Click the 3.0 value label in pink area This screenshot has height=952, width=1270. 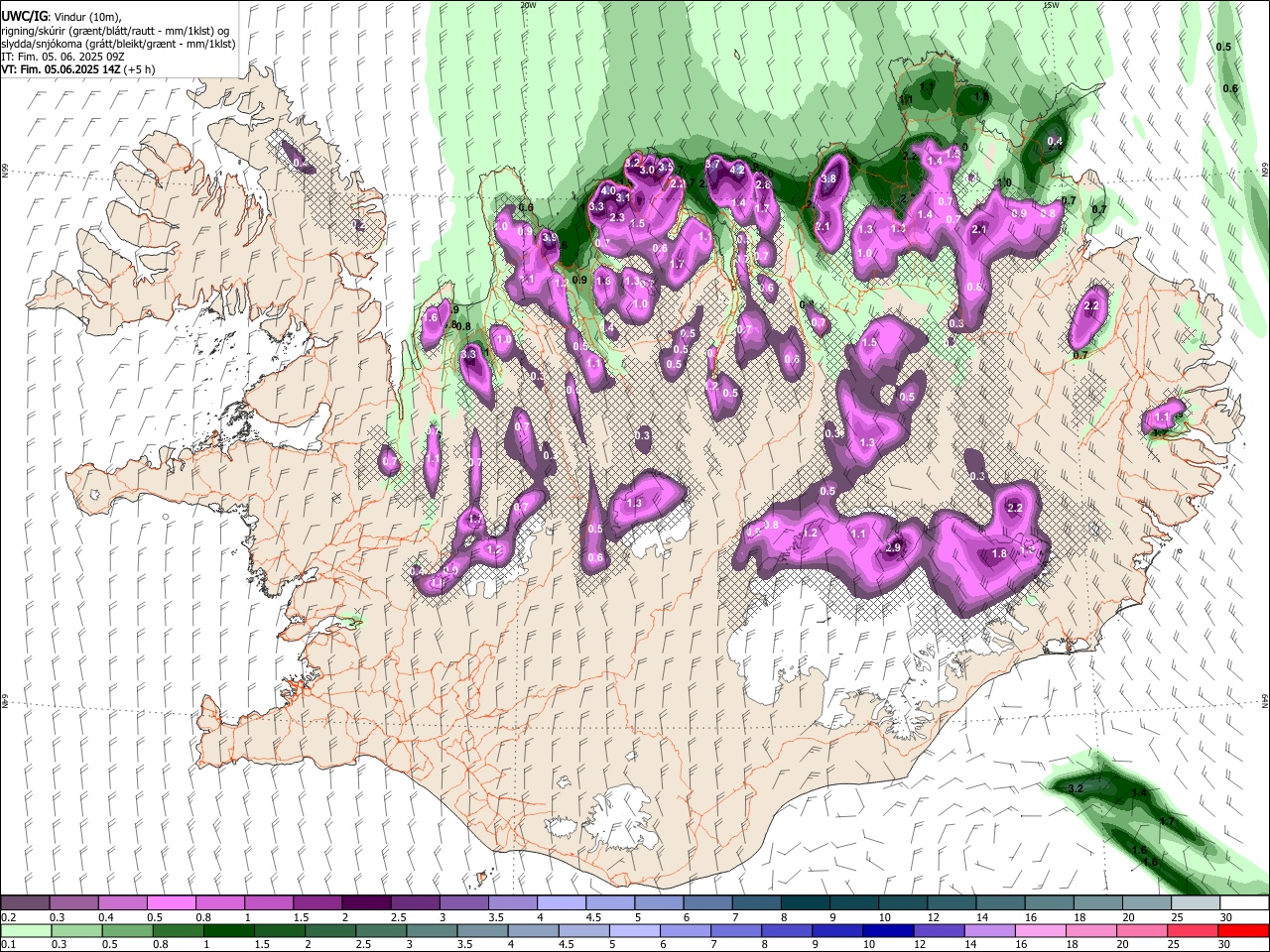647,171
